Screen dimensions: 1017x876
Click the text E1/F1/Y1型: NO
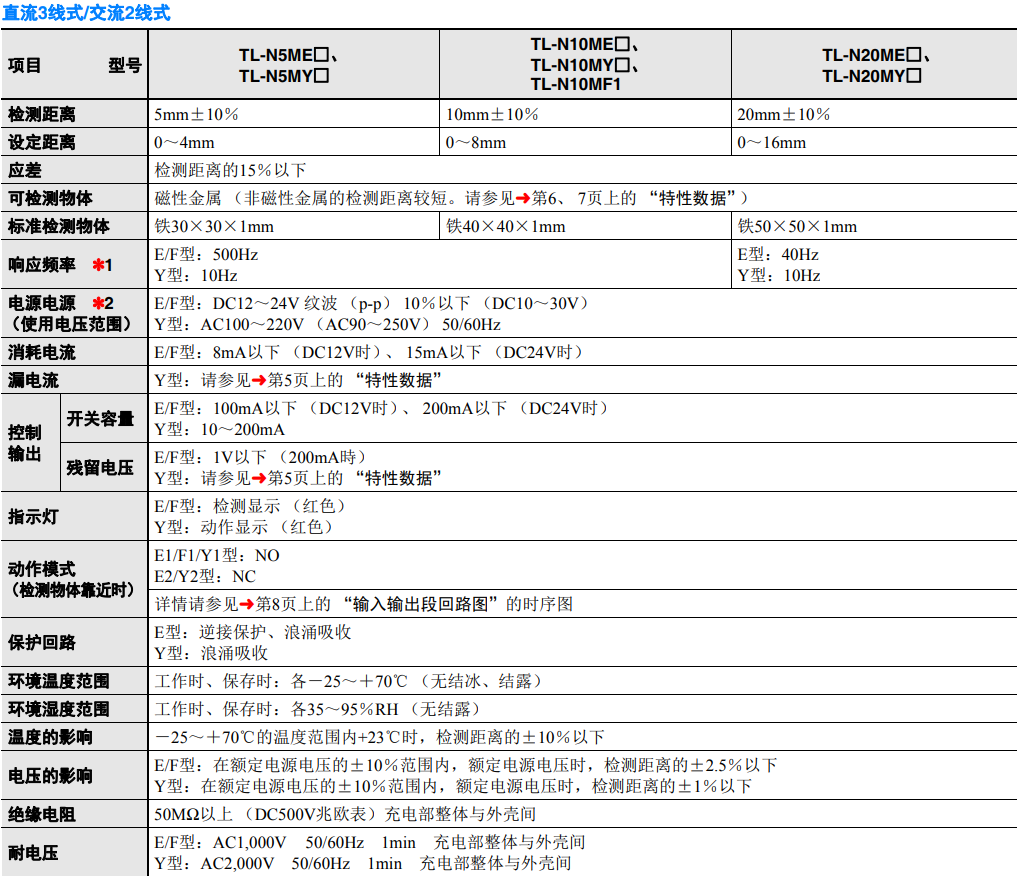(217, 556)
